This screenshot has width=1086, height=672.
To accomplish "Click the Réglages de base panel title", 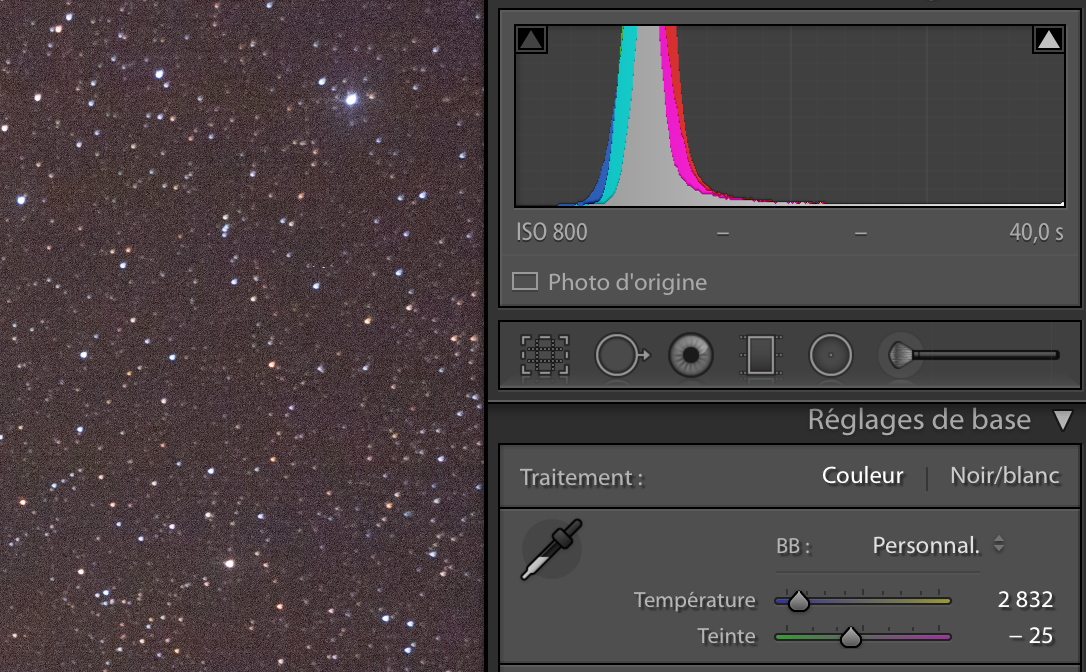I will pos(919,420).
